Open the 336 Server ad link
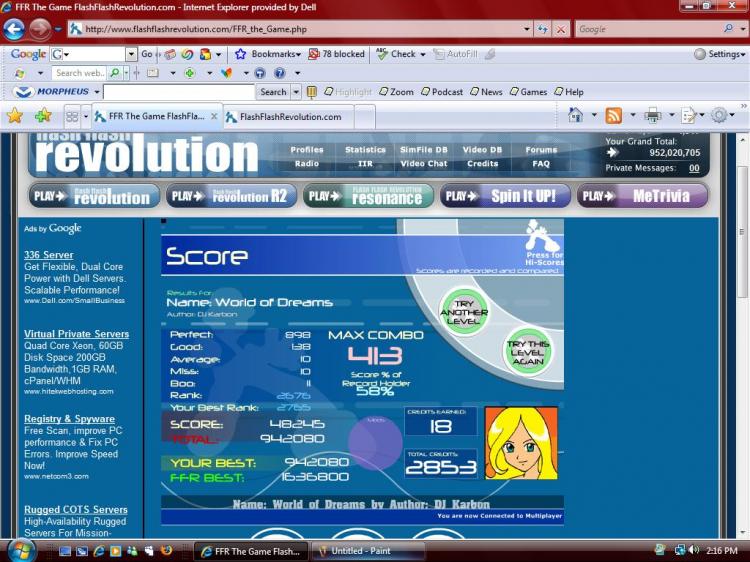The height and width of the screenshot is (562, 750). [49, 255]
